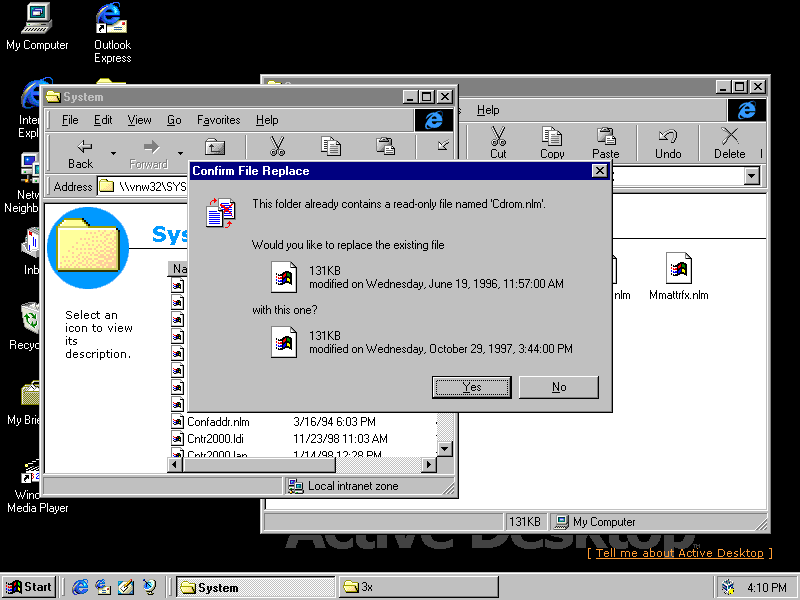This screenshot has width=800, height=600.
Task: Delete in the 3x window toolbar
Action: coord(730,143)
